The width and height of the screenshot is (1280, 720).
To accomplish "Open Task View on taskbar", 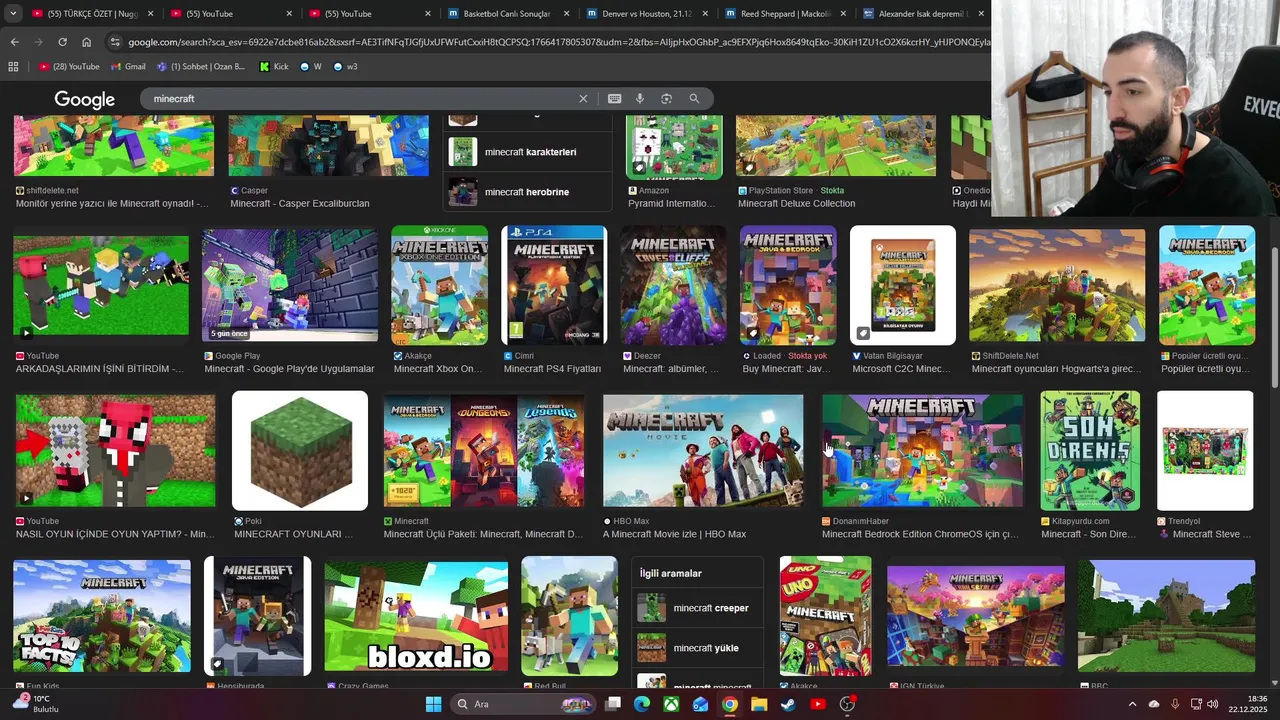I will click(x=613, y=704).
